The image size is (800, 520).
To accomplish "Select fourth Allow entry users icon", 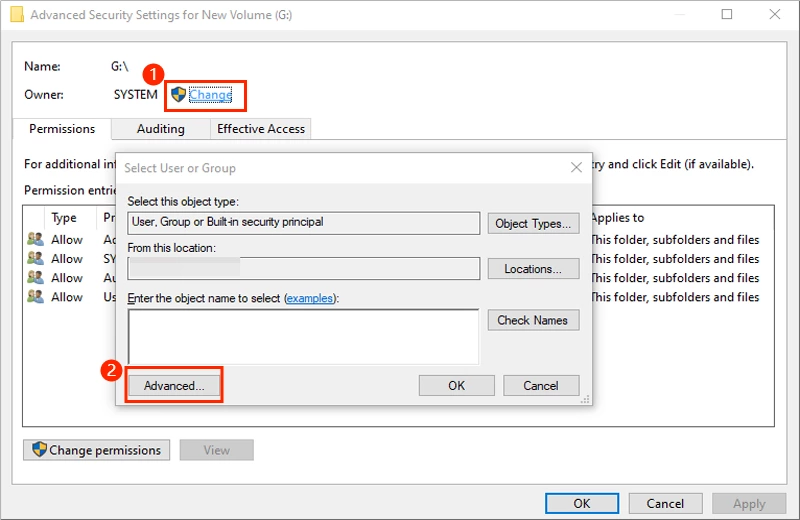I will 35,296.
